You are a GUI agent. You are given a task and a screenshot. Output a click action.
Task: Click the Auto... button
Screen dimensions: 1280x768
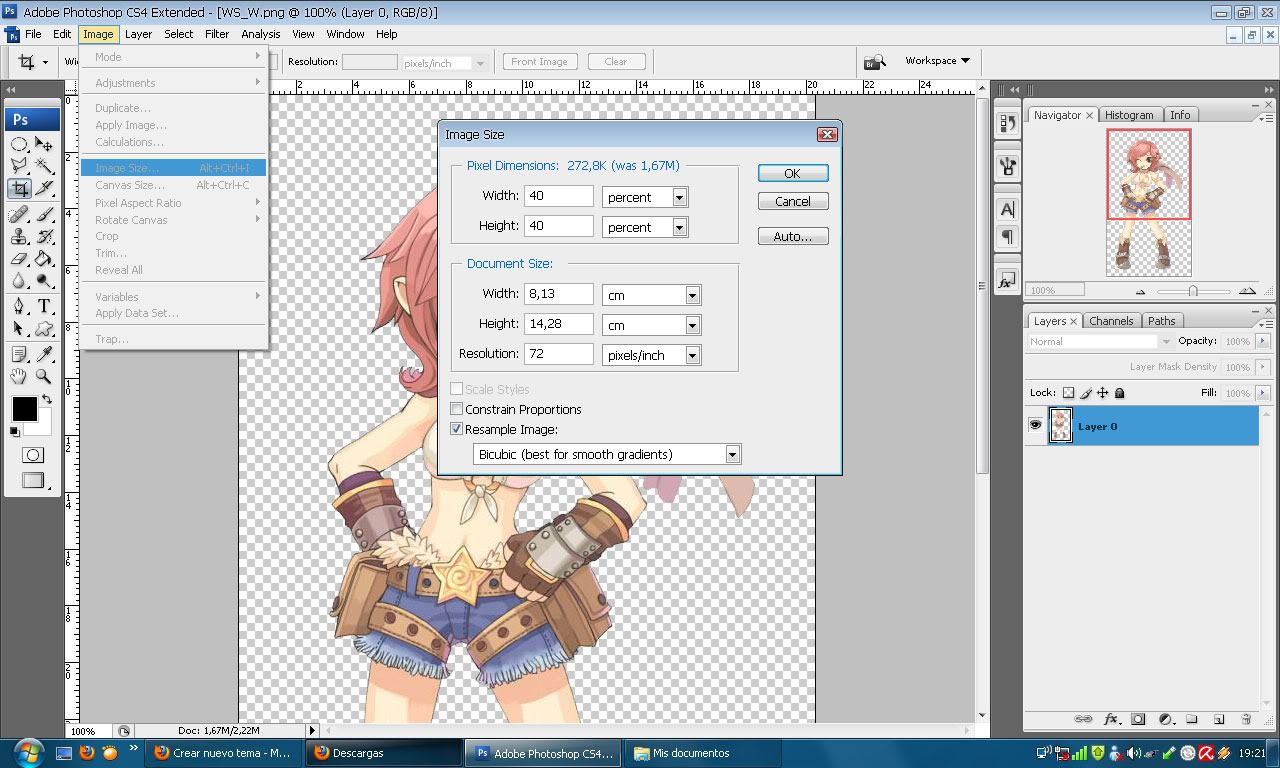pos(792,237)
